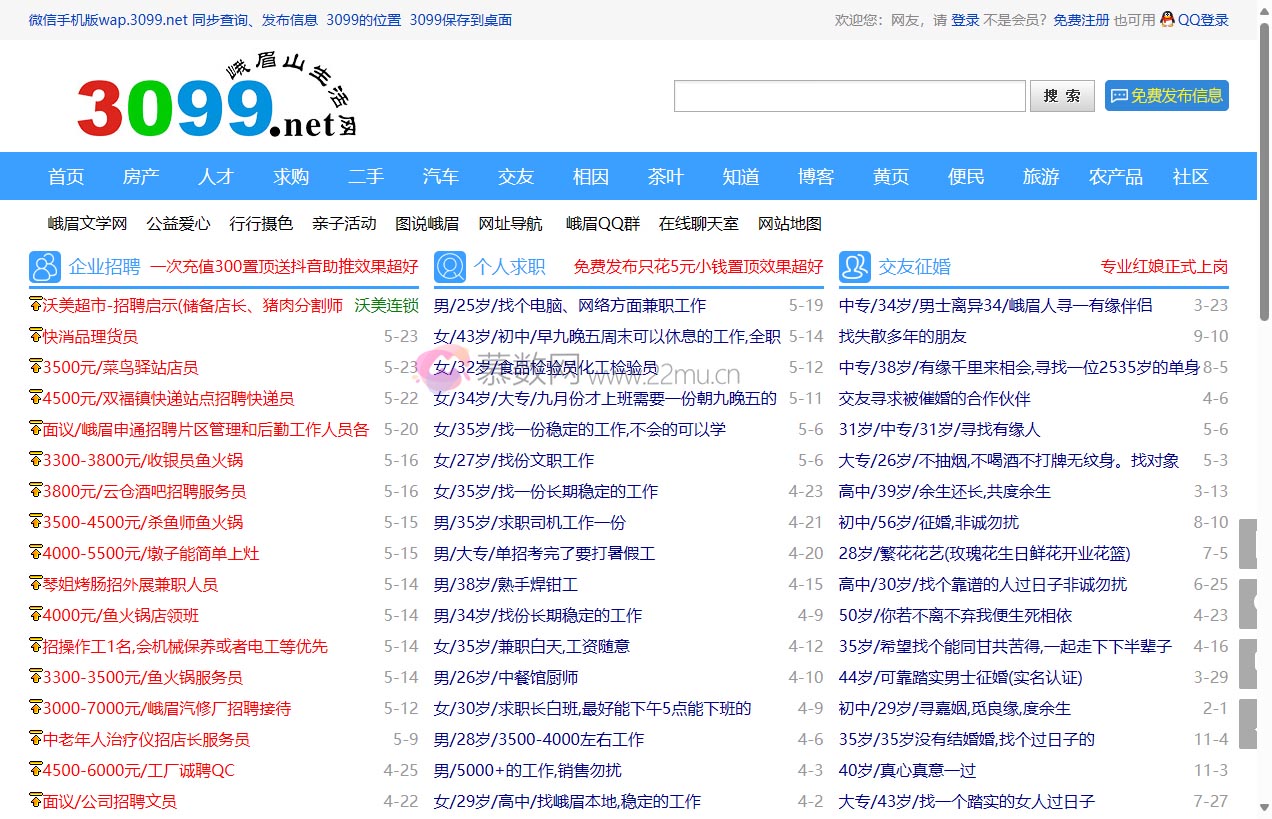Screen dimensions: 1272x819
Task: Switch to the 首页 navigation tab
Action: pos(66,176)
